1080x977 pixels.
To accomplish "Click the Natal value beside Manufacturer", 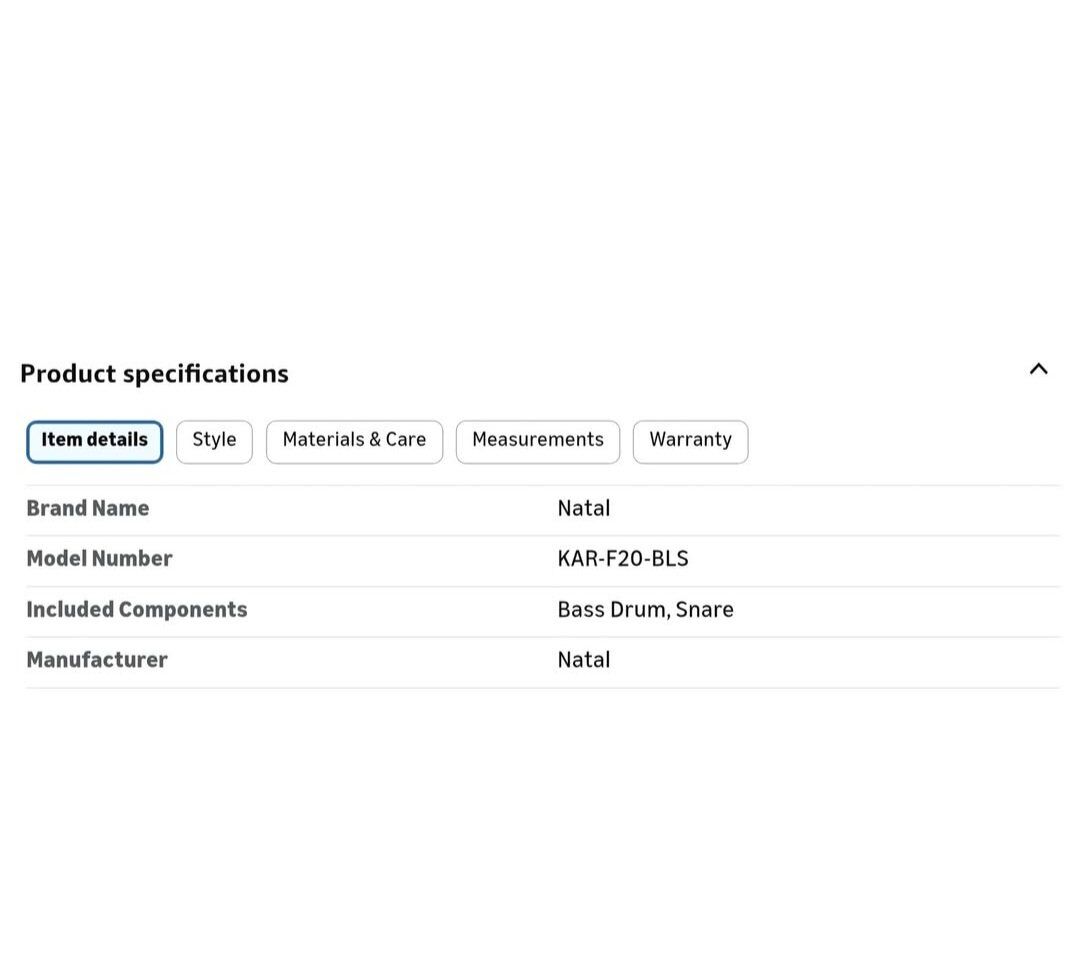I will pos(583,660).
